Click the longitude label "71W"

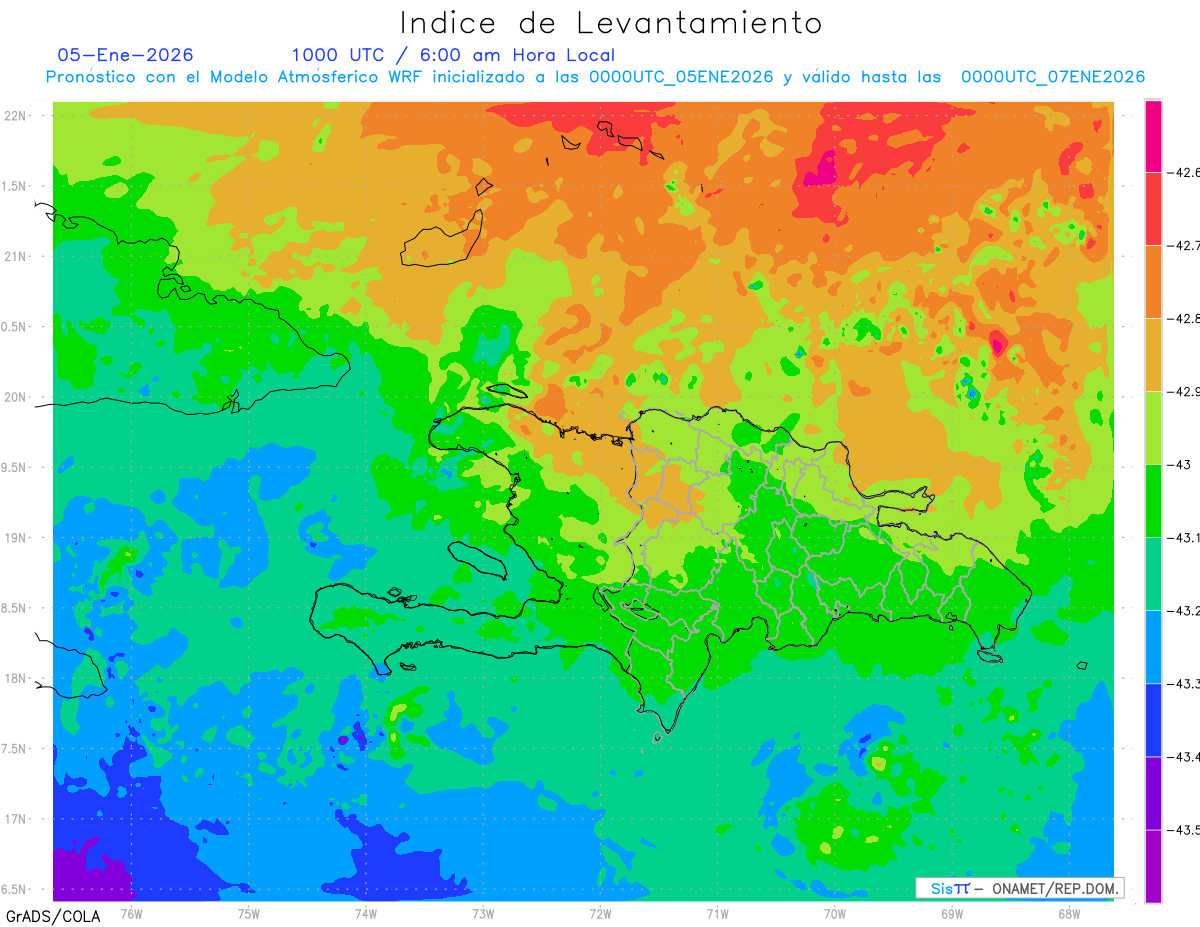(717, 912)
